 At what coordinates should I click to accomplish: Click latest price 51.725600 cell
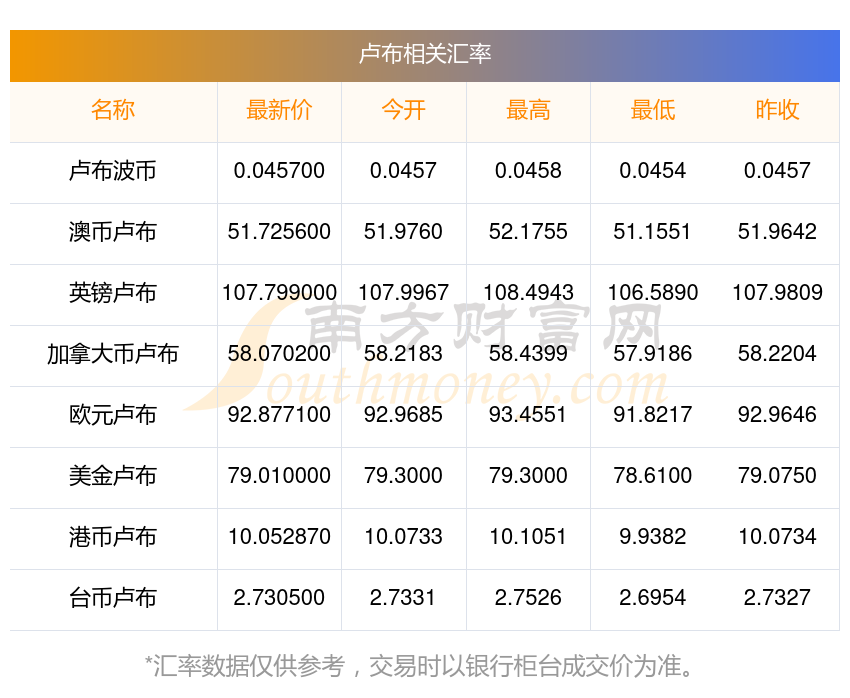279,232
